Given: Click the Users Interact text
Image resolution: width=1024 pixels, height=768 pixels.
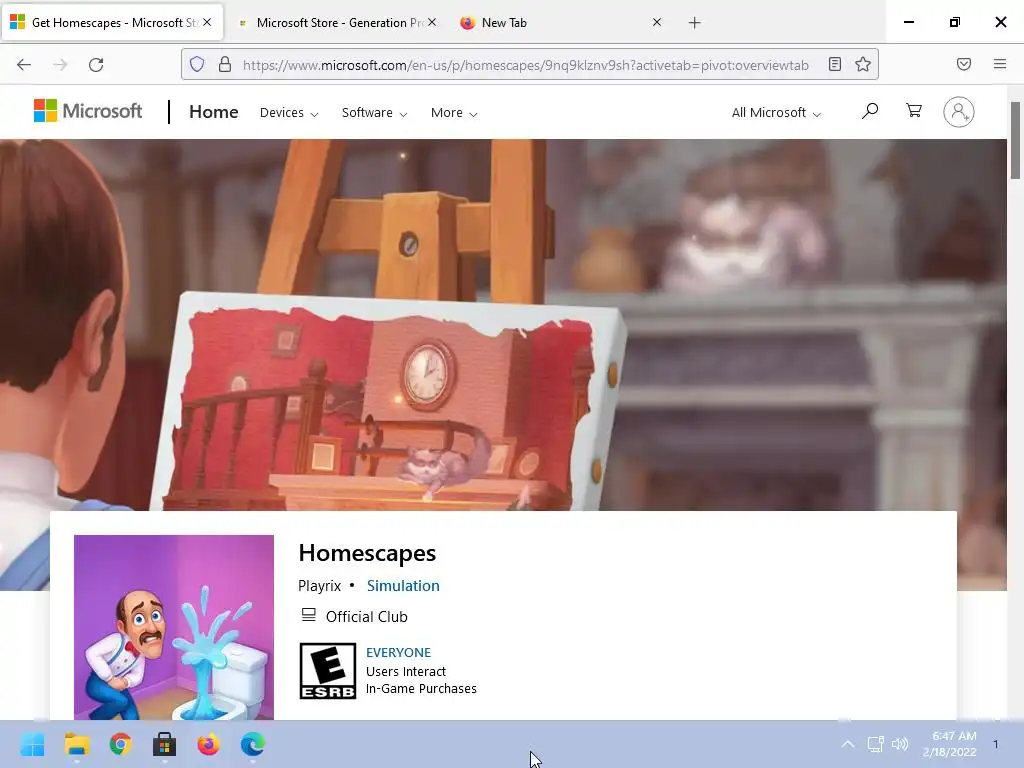Looking at the screenshot, I should pyautogui.click(x=406, y=671).
